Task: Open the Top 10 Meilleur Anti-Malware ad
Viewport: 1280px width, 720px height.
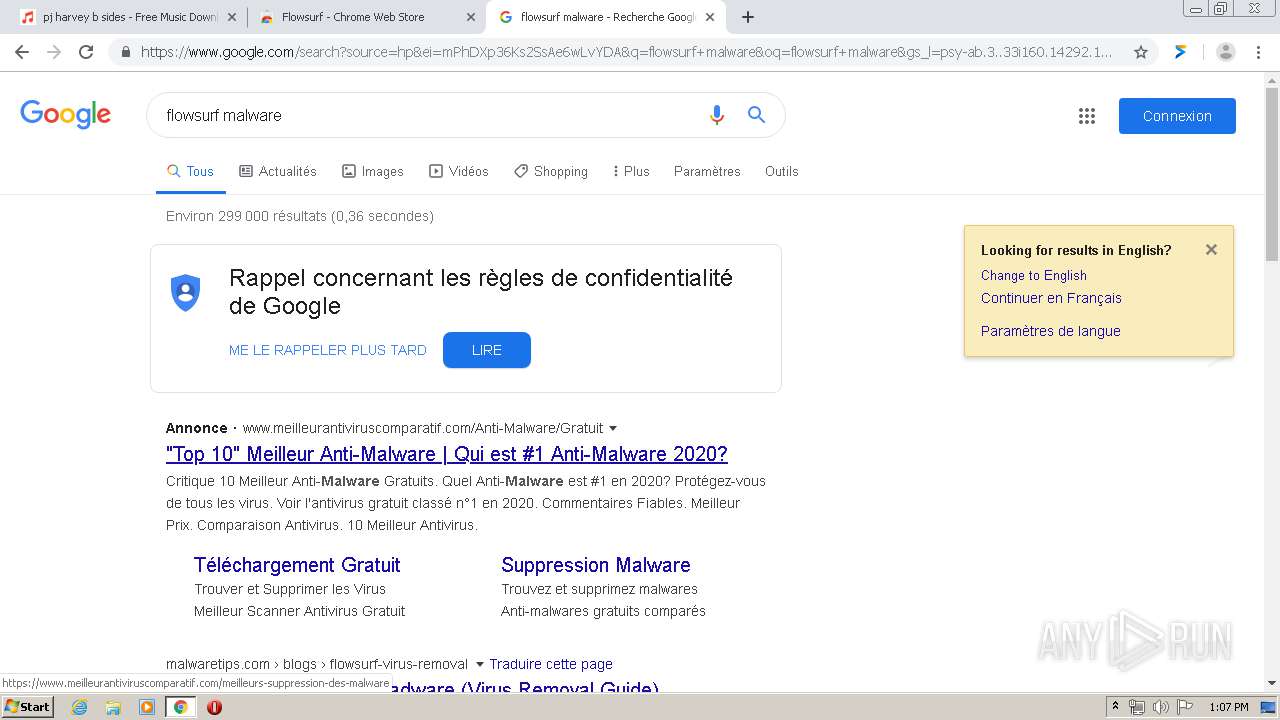Action: pyautogui.click(x=447, y=454)
